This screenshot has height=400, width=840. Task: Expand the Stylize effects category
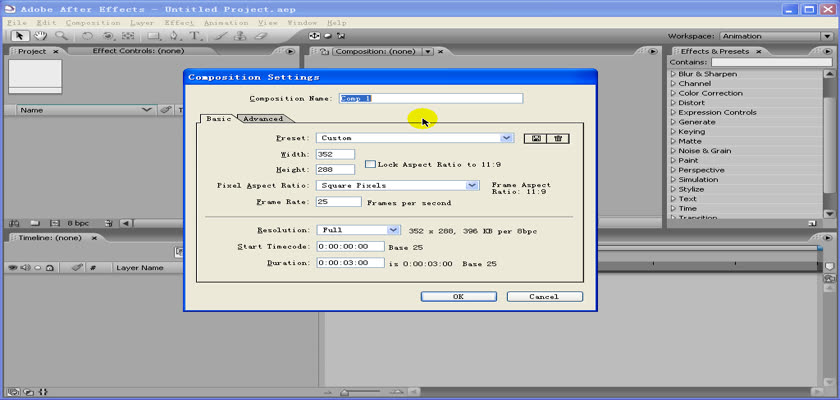click(x=673, y=190)
